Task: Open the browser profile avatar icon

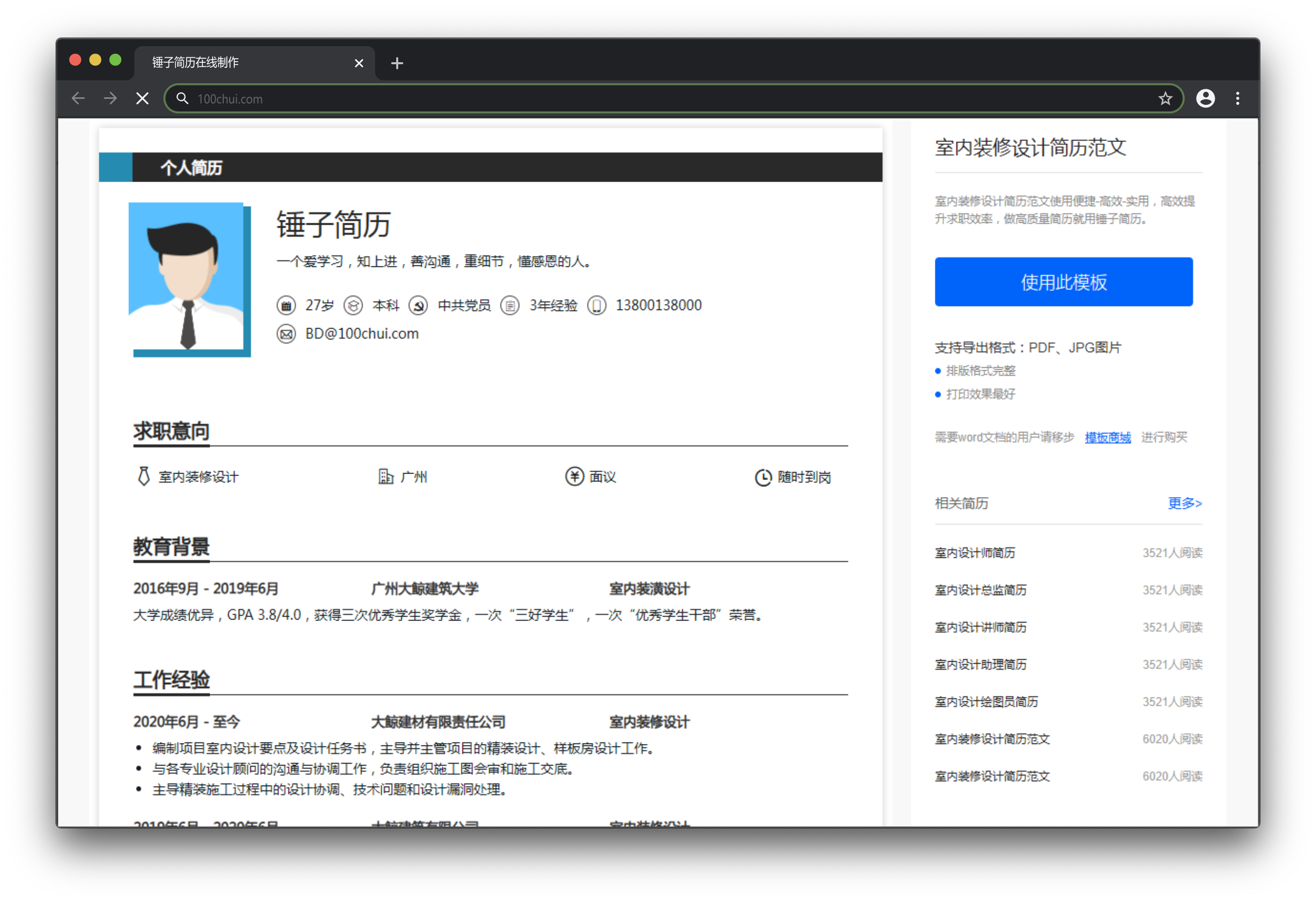Action: coord(1205,99)
